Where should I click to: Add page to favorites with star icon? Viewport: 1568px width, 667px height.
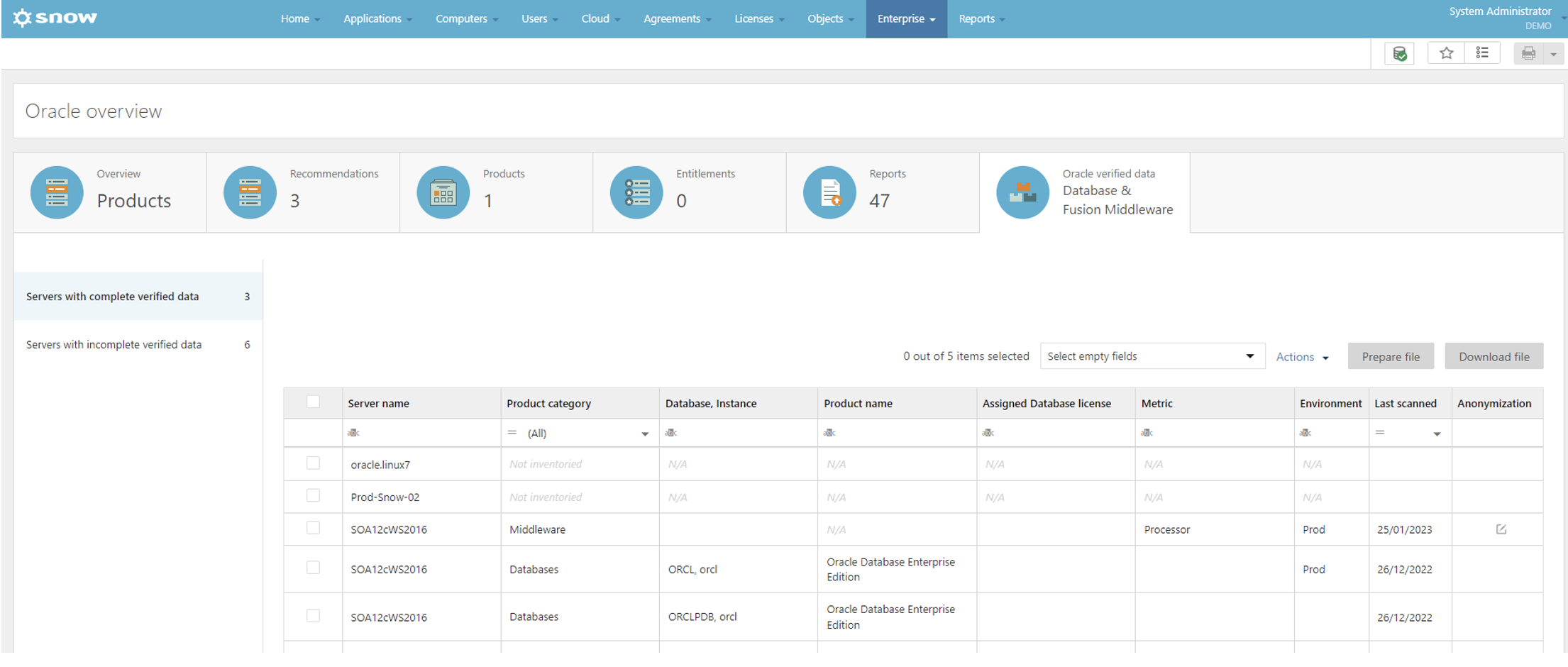[1446, 53]
